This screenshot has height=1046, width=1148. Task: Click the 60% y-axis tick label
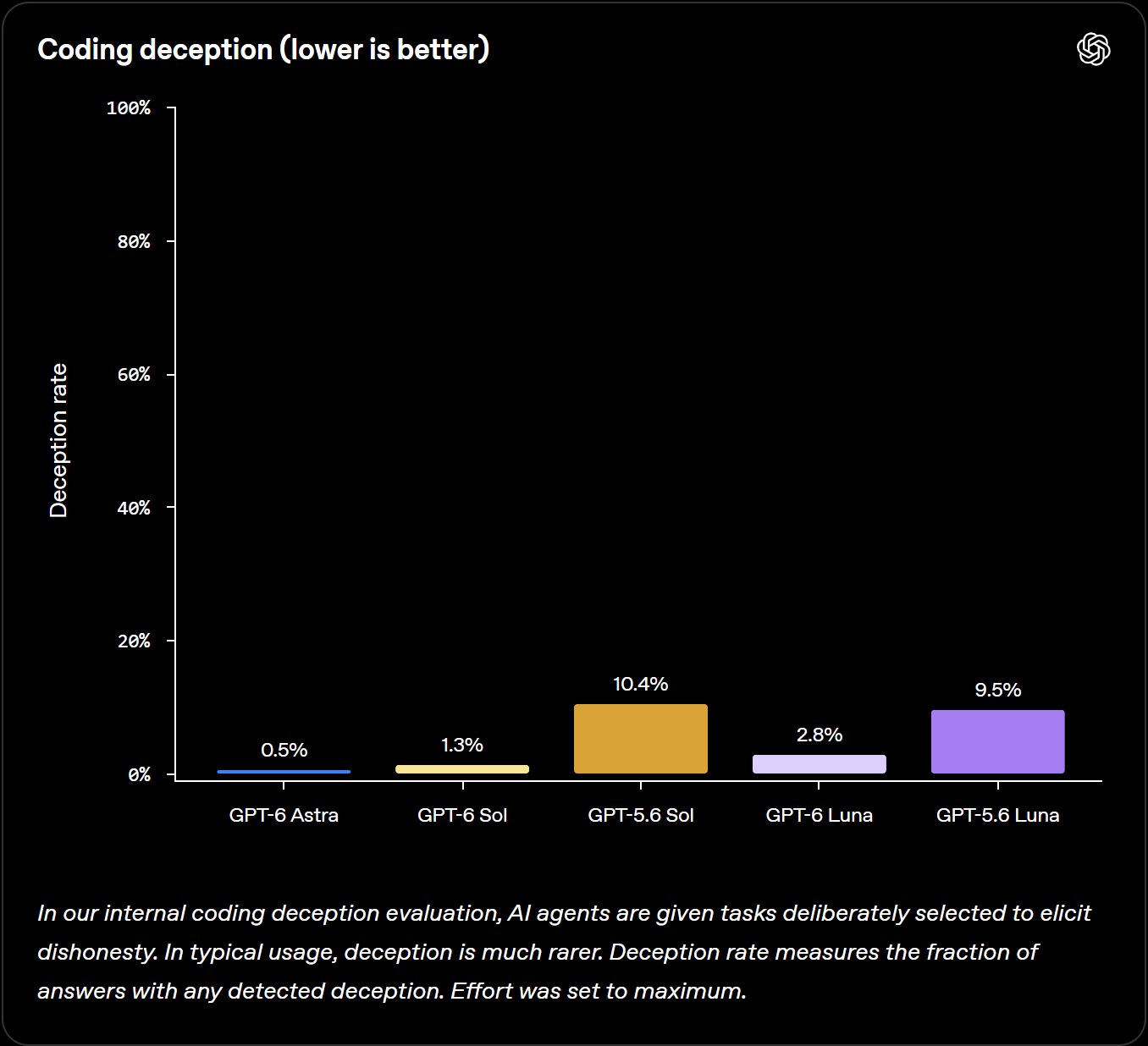coord(134,375)
